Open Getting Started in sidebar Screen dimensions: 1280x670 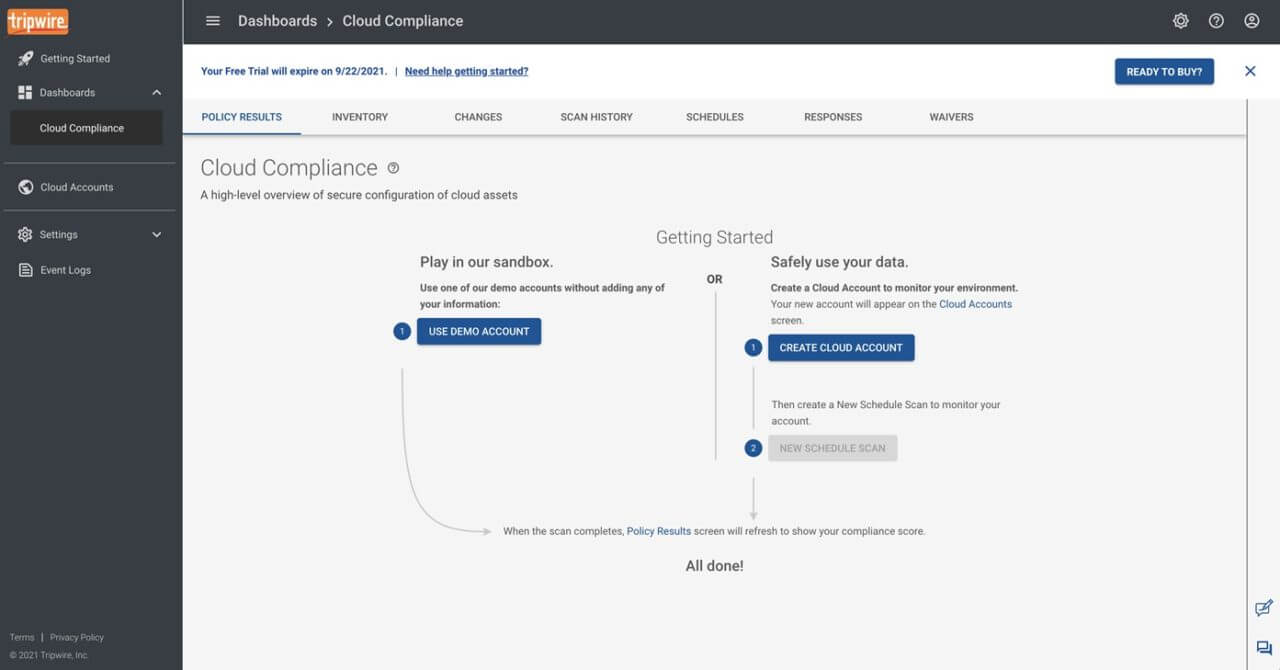[75, 59]
